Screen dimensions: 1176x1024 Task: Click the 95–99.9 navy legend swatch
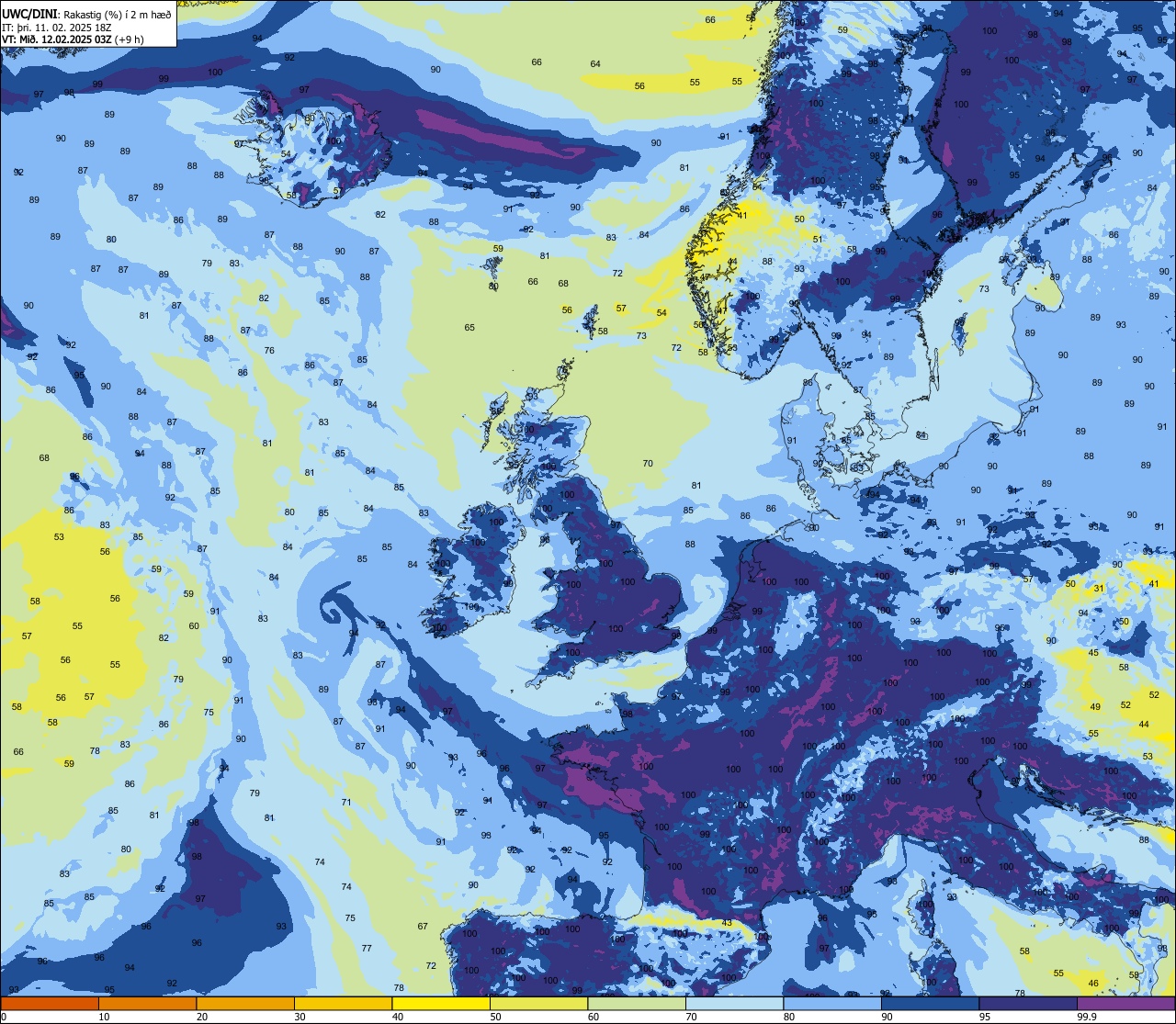1028,1003
